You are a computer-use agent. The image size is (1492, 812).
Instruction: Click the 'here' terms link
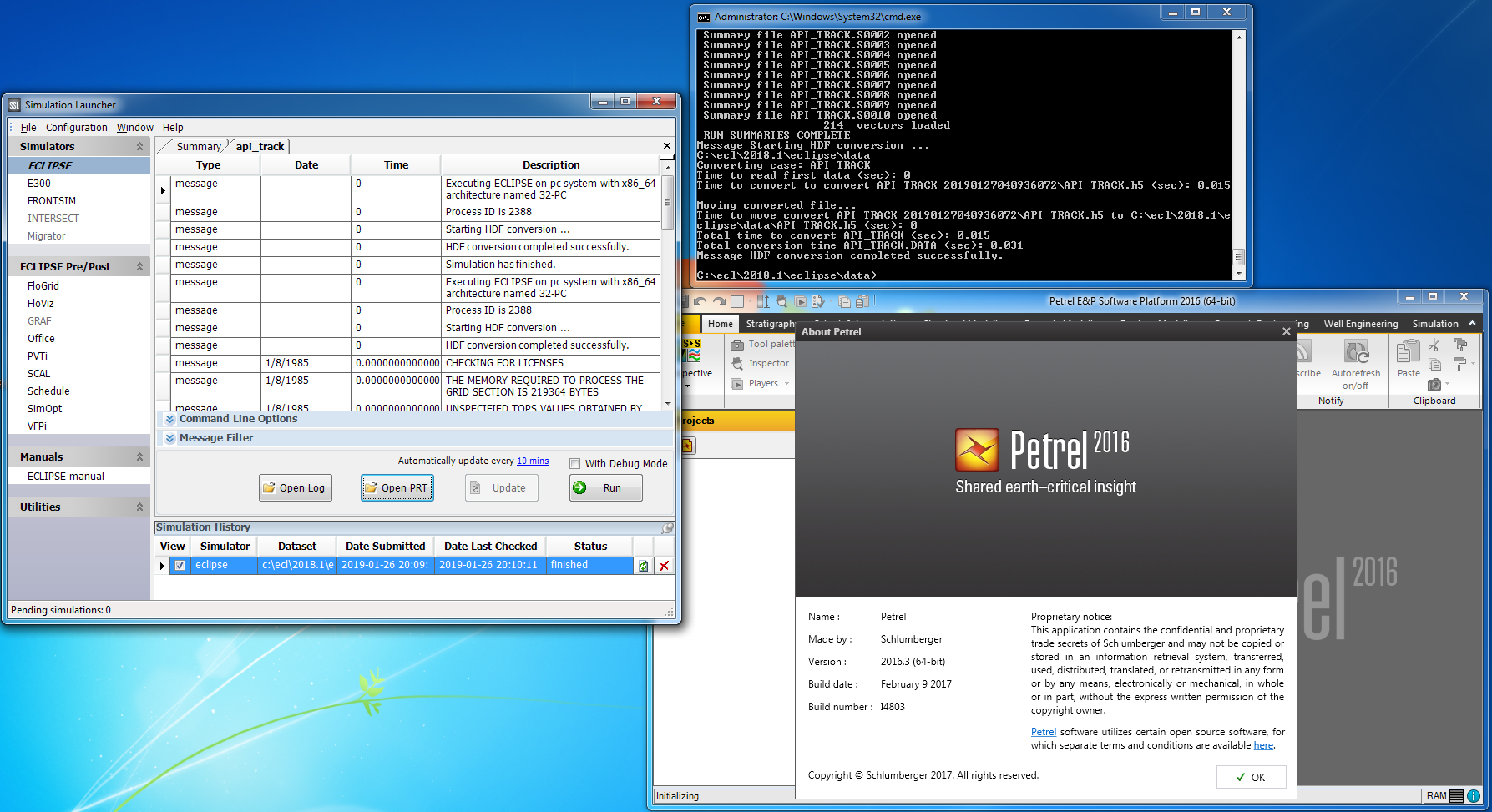[x=1263, y=745]
